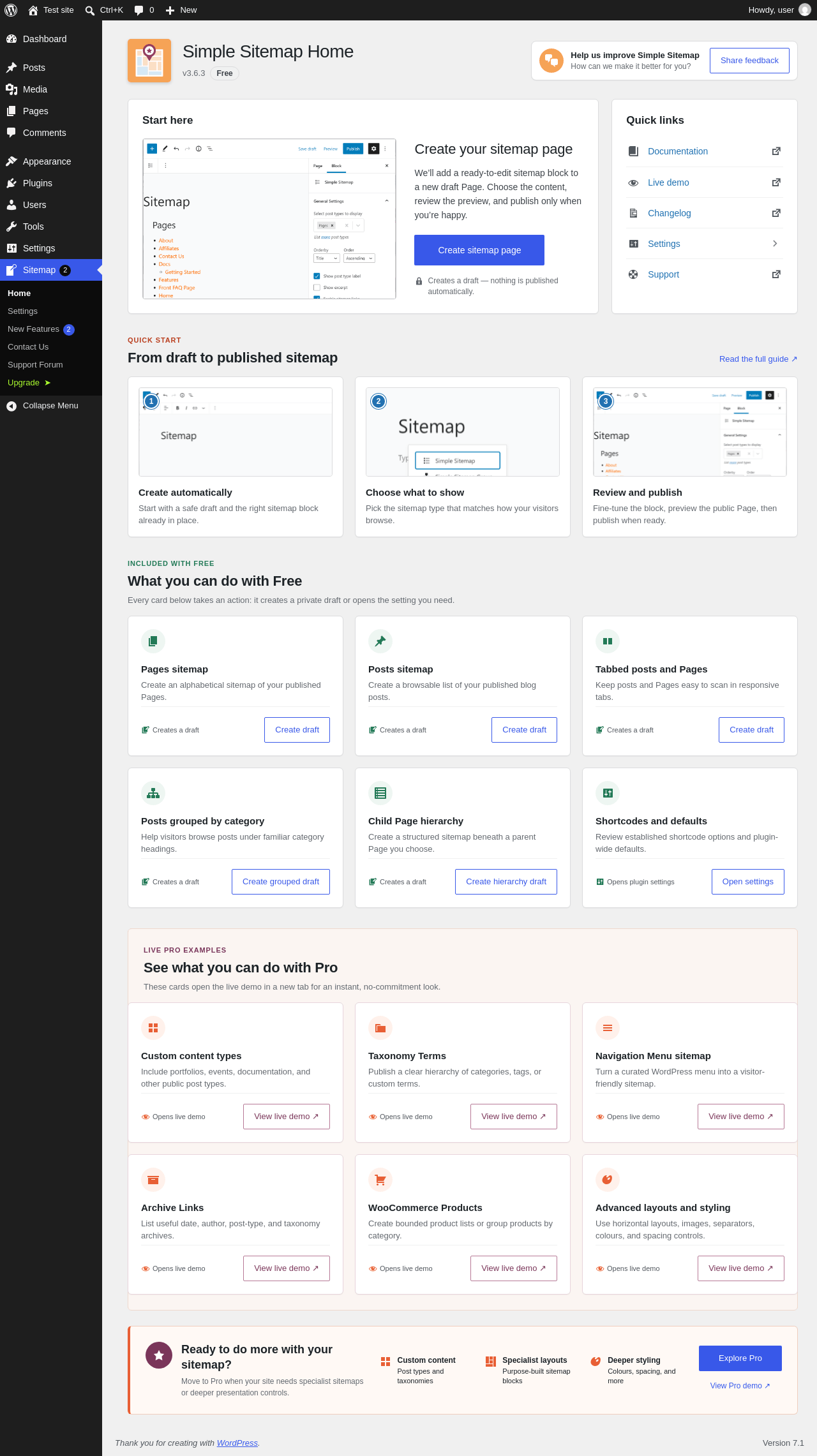Click the Start here editor screenshot thumbnail
This screenshot has height=1456, width=817.
pyautogui.click(x=269, y=219)
